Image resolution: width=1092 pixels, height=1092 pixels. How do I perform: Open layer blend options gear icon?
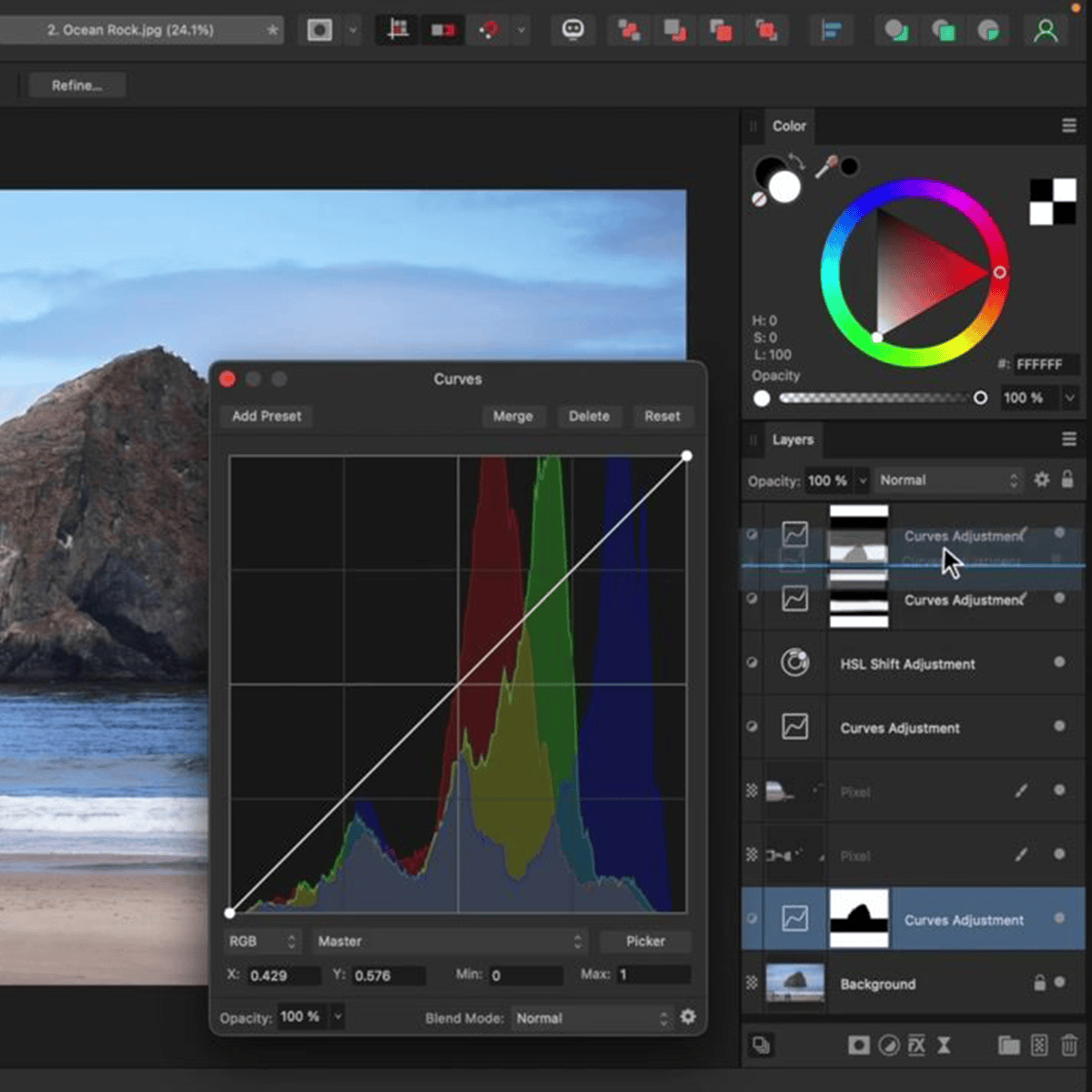pyautogui.click(x=1042, y=480)
